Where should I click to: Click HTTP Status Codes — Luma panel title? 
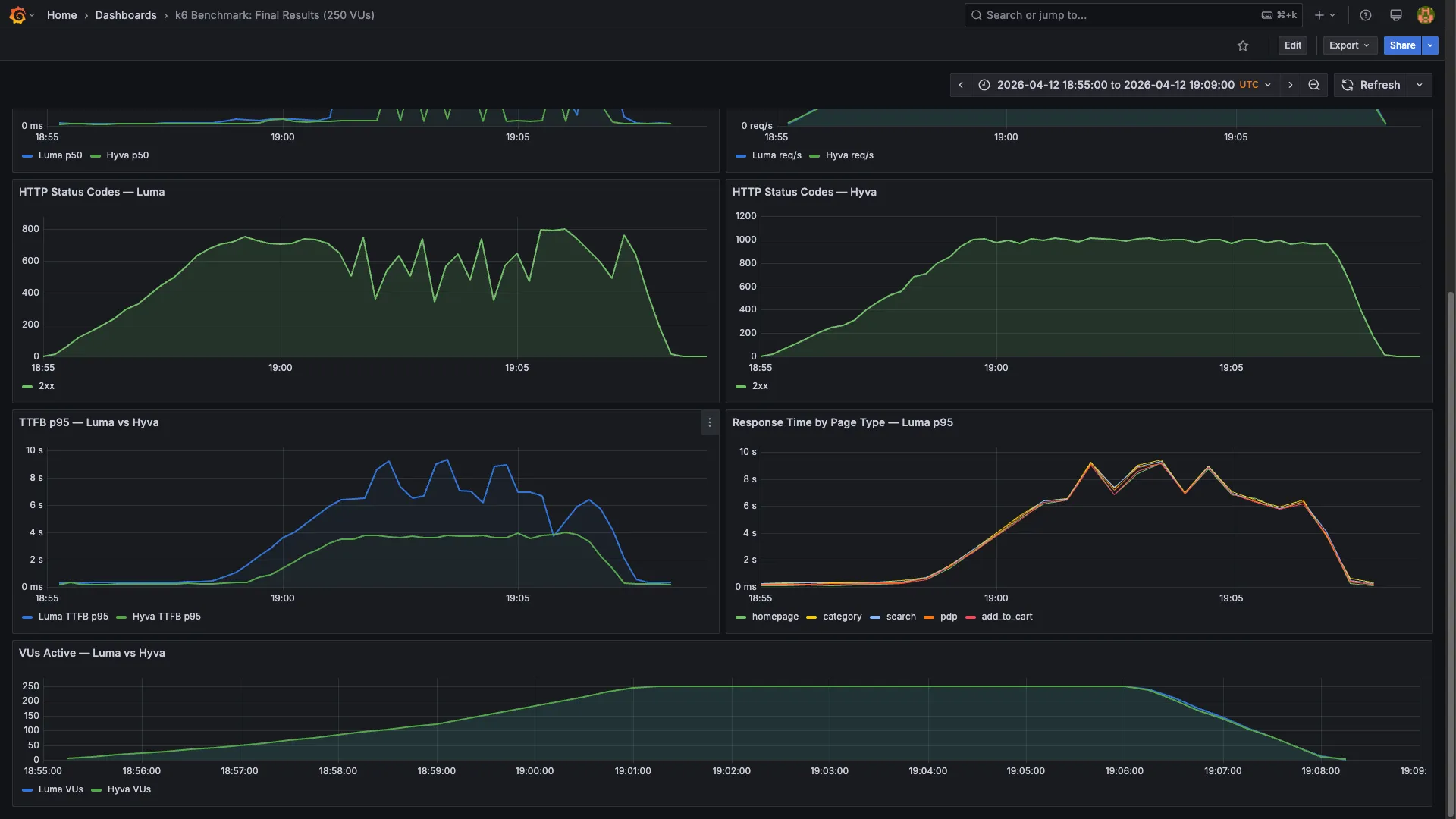[92, 192]
